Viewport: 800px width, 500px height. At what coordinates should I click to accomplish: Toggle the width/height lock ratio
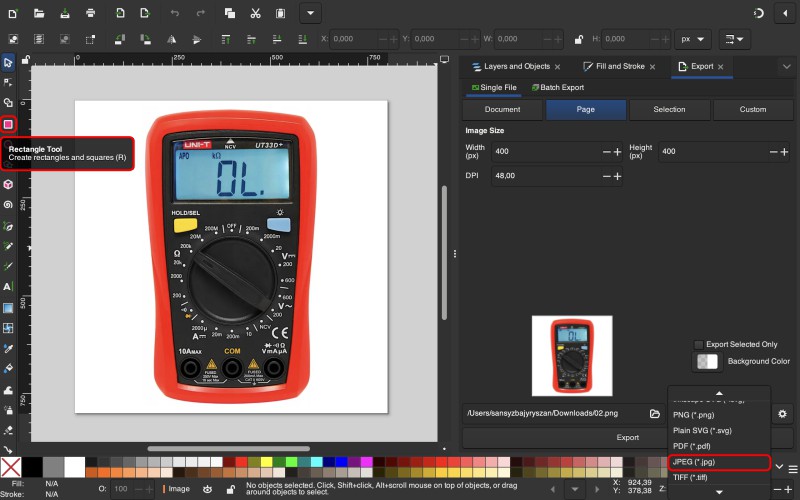coord(578,40)
